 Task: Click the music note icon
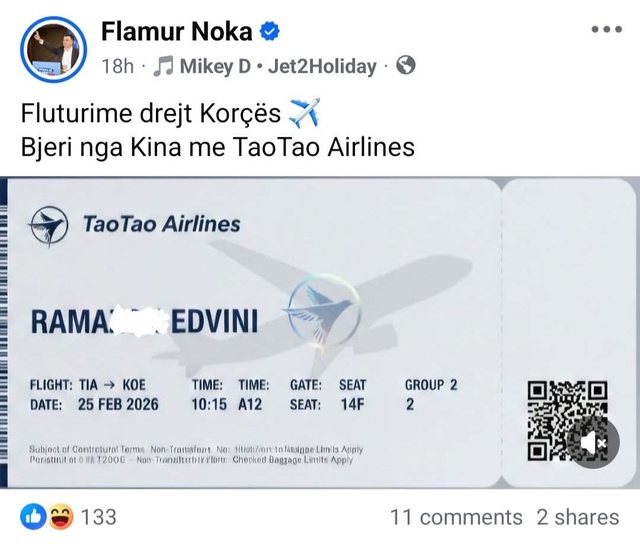click(x=165, y=67)
